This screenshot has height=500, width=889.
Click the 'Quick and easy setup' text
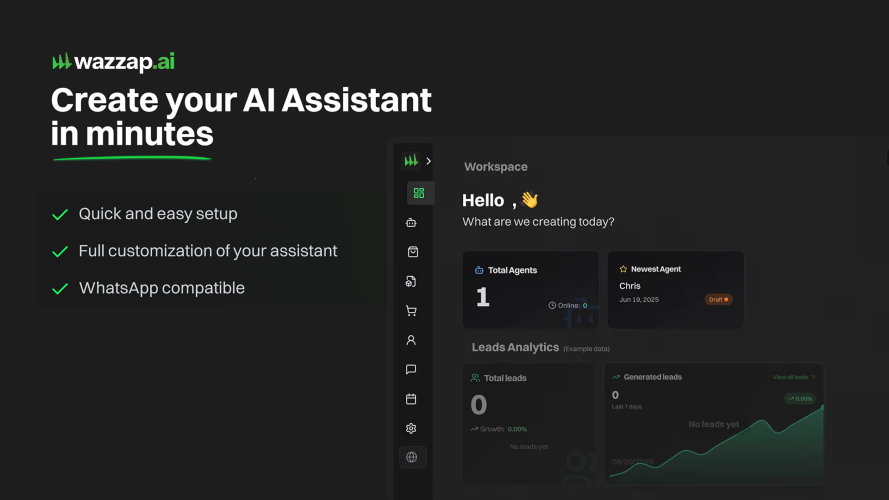158,214
